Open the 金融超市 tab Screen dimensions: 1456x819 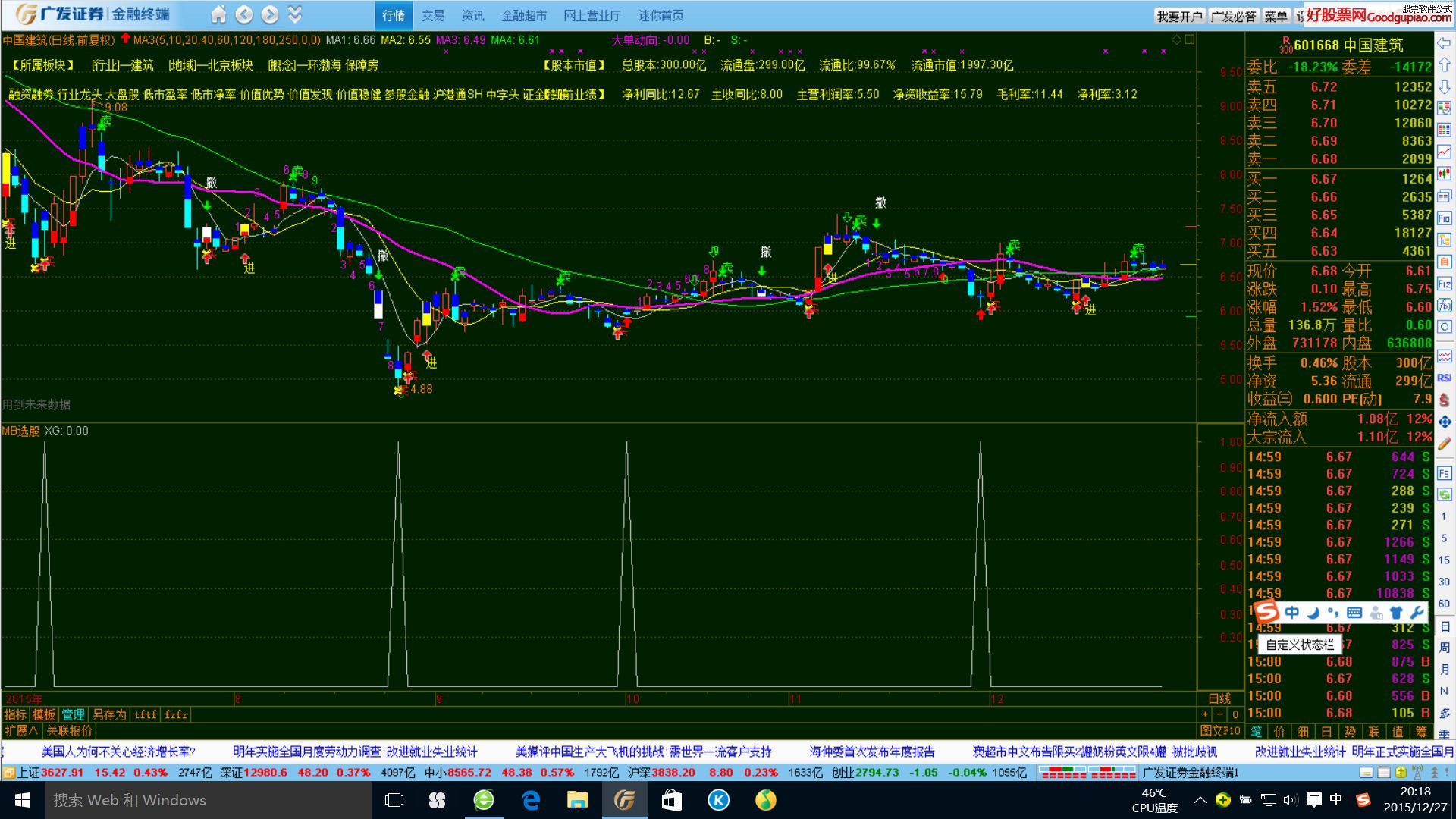[x=524, y=15]
